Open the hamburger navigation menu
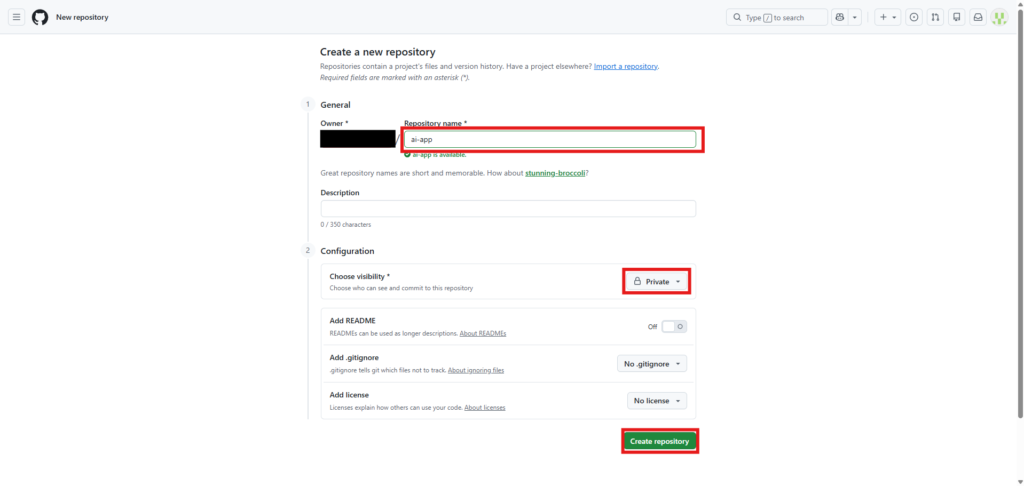Screen dimensions: 1024x486 tap(16, 17)
